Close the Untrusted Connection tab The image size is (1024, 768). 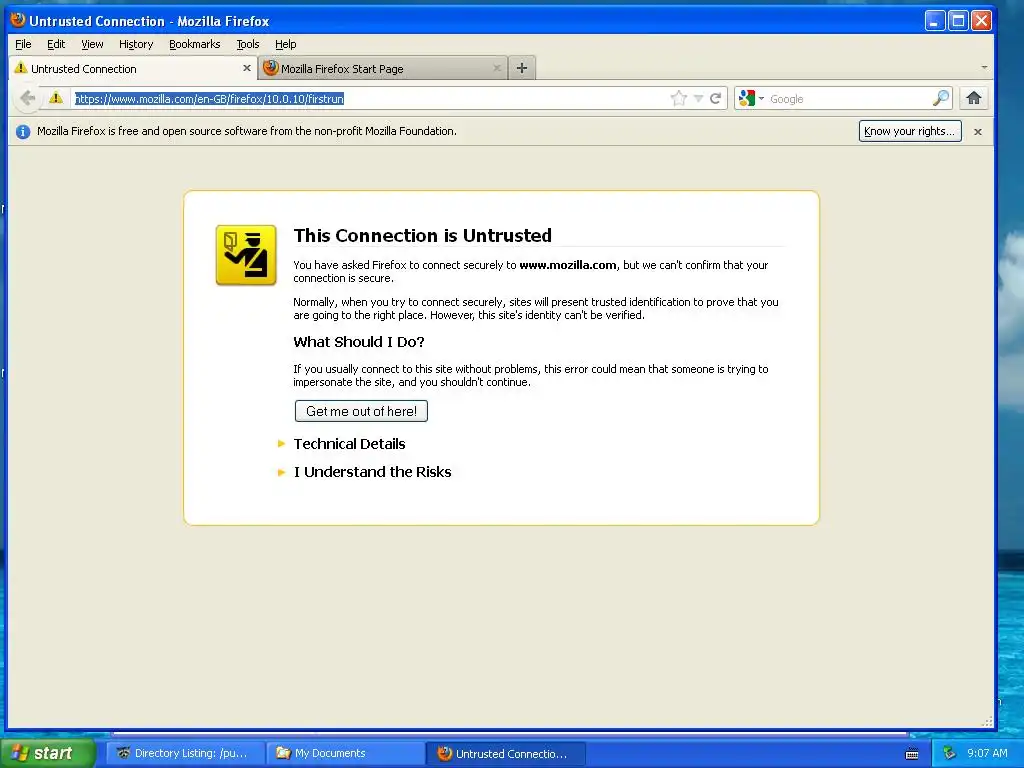247,68
